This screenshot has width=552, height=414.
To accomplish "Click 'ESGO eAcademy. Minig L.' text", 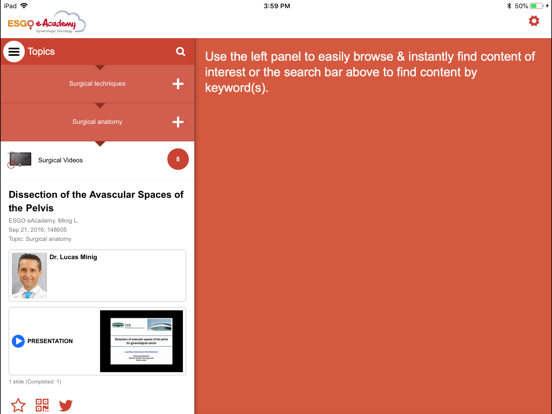I will click(x=44, y=221).
